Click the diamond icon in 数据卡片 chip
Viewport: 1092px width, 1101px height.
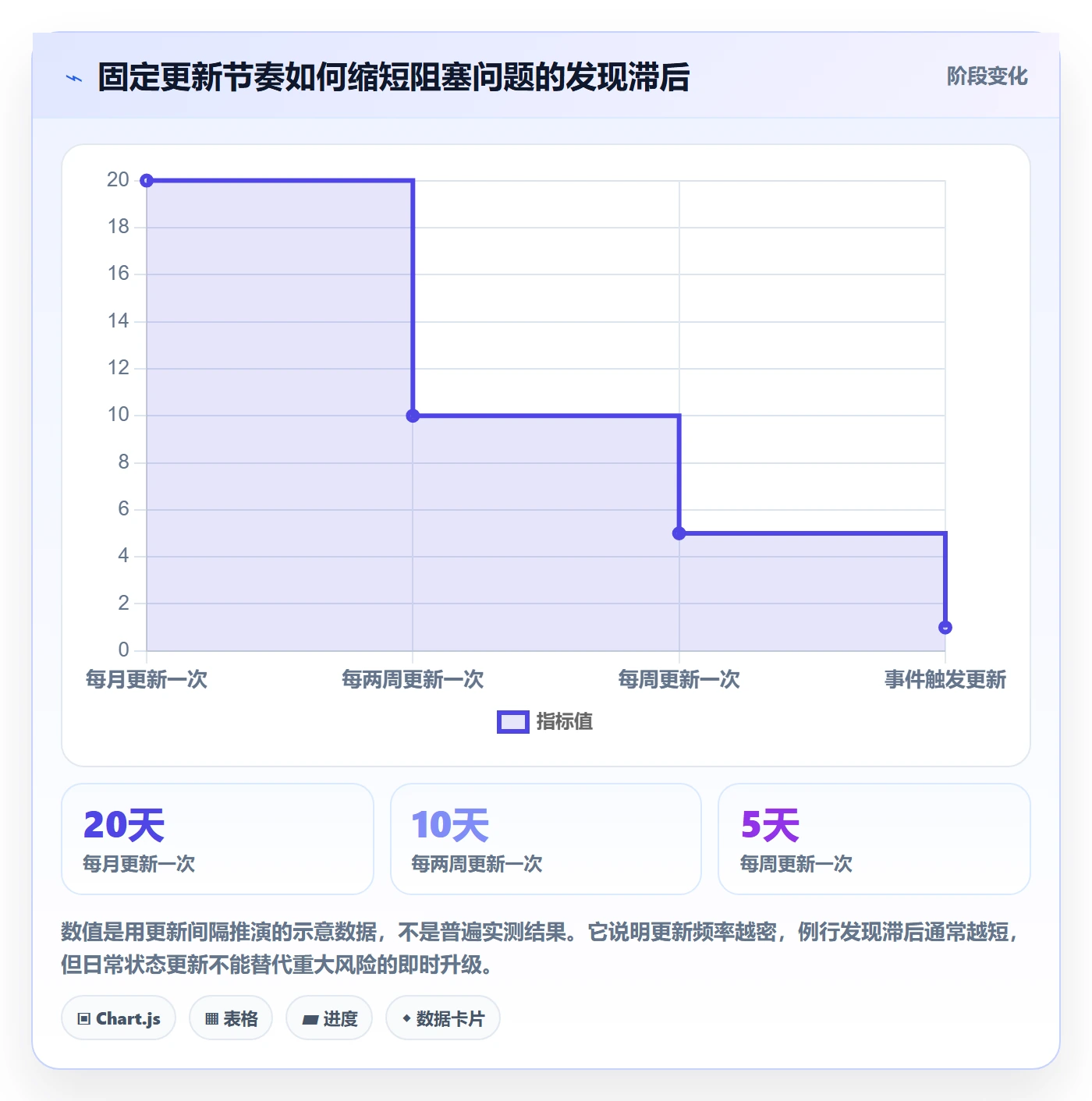click(406, 1018)
